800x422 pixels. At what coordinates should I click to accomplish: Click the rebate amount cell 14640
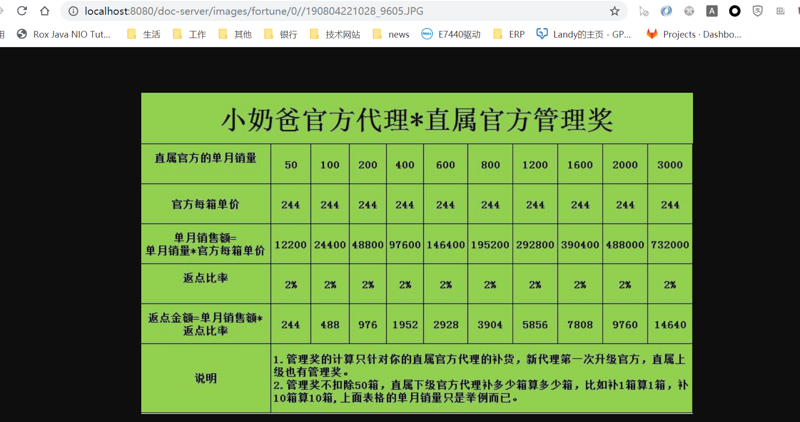[670, 325]
